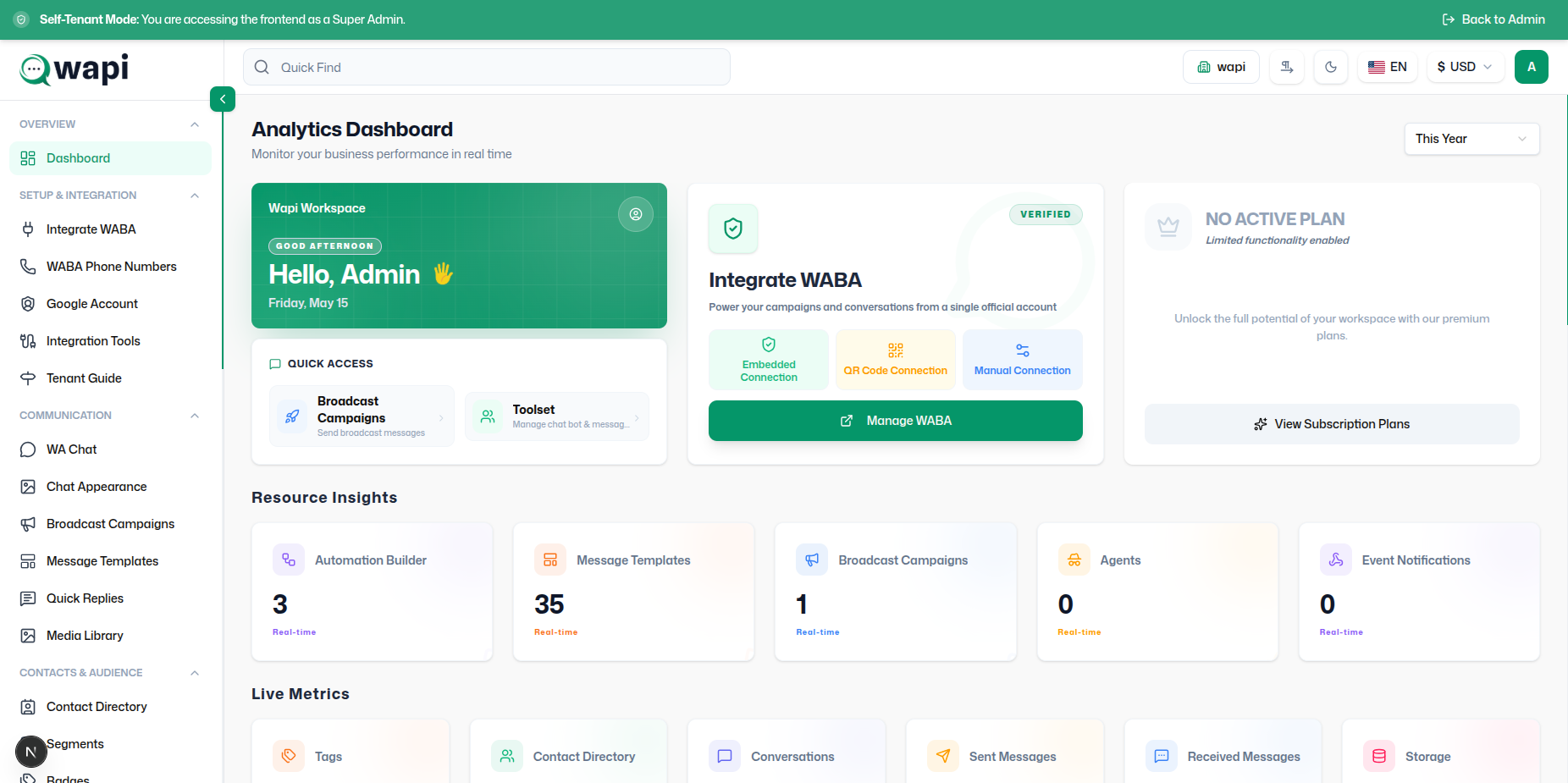Click the Agents card icon
Screen dimensions: 1568x783
pyautogui.click(x=1074, y=560)
